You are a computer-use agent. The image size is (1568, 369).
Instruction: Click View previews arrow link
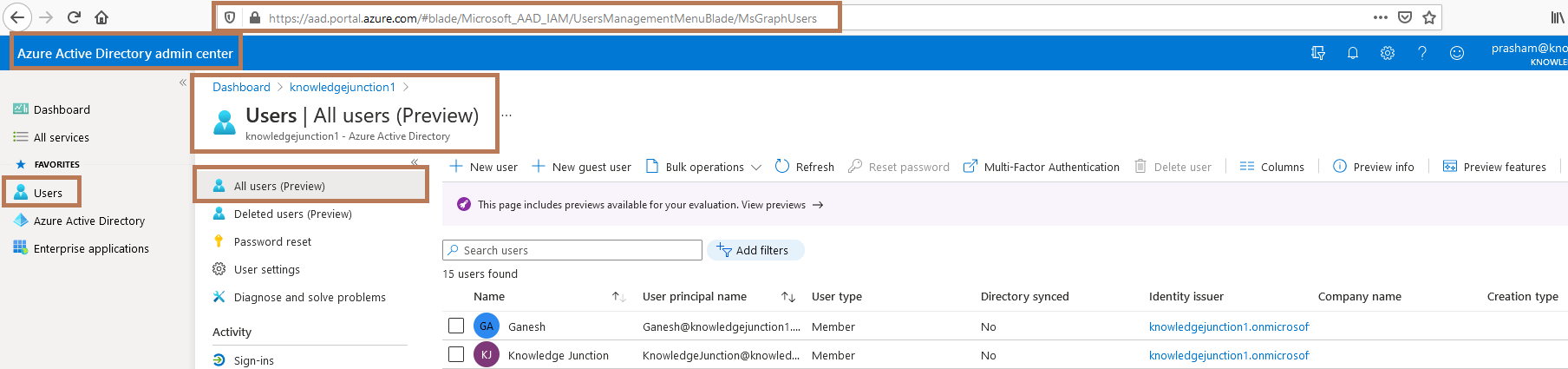pyautogui.click(x=782, y=205)
